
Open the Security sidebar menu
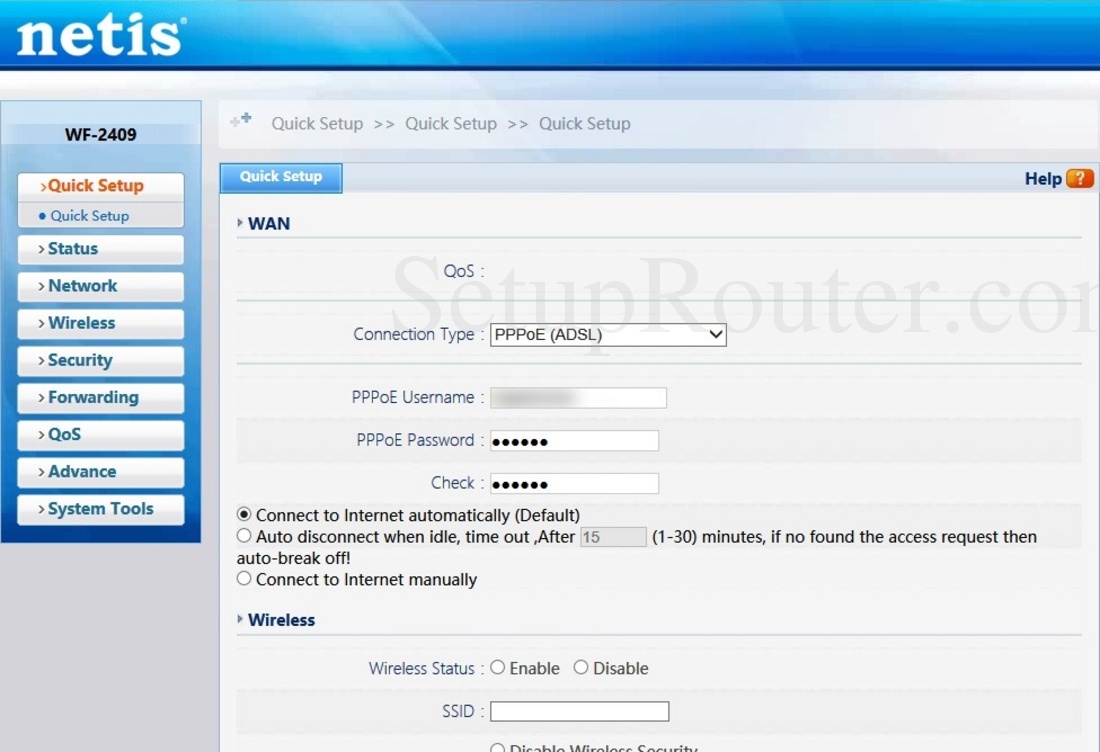(x=100, y=360)
